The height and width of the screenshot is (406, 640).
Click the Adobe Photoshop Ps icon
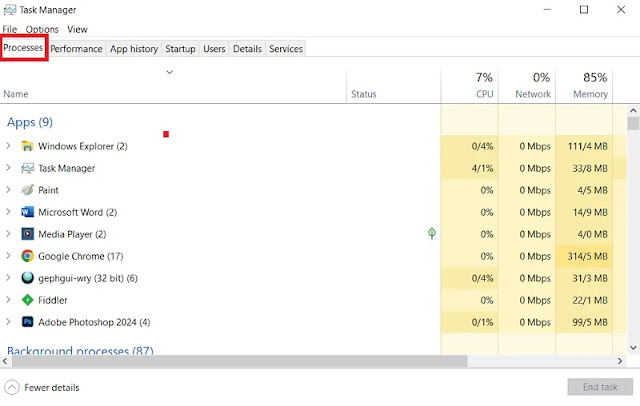tap(27, 322)
